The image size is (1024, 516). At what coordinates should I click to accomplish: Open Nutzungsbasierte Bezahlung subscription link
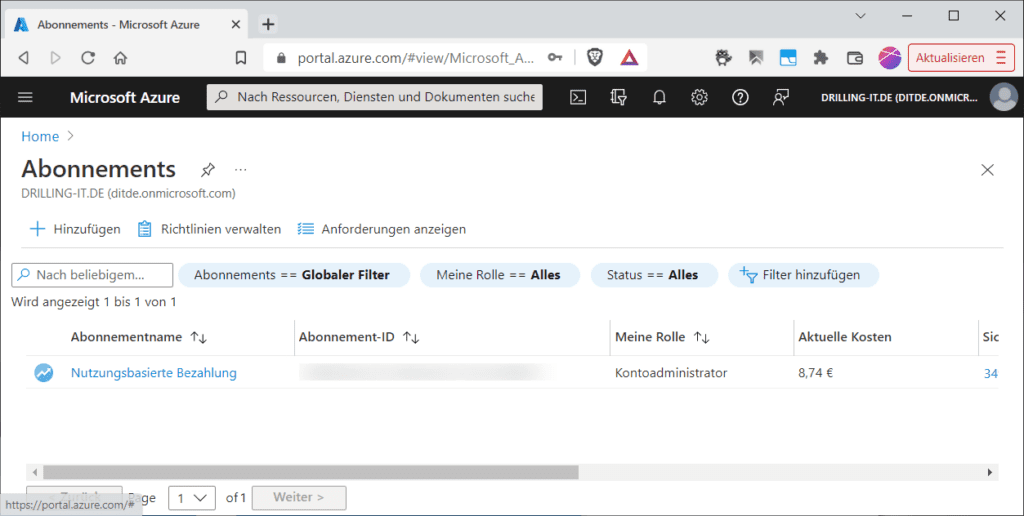tap(153, 373)
